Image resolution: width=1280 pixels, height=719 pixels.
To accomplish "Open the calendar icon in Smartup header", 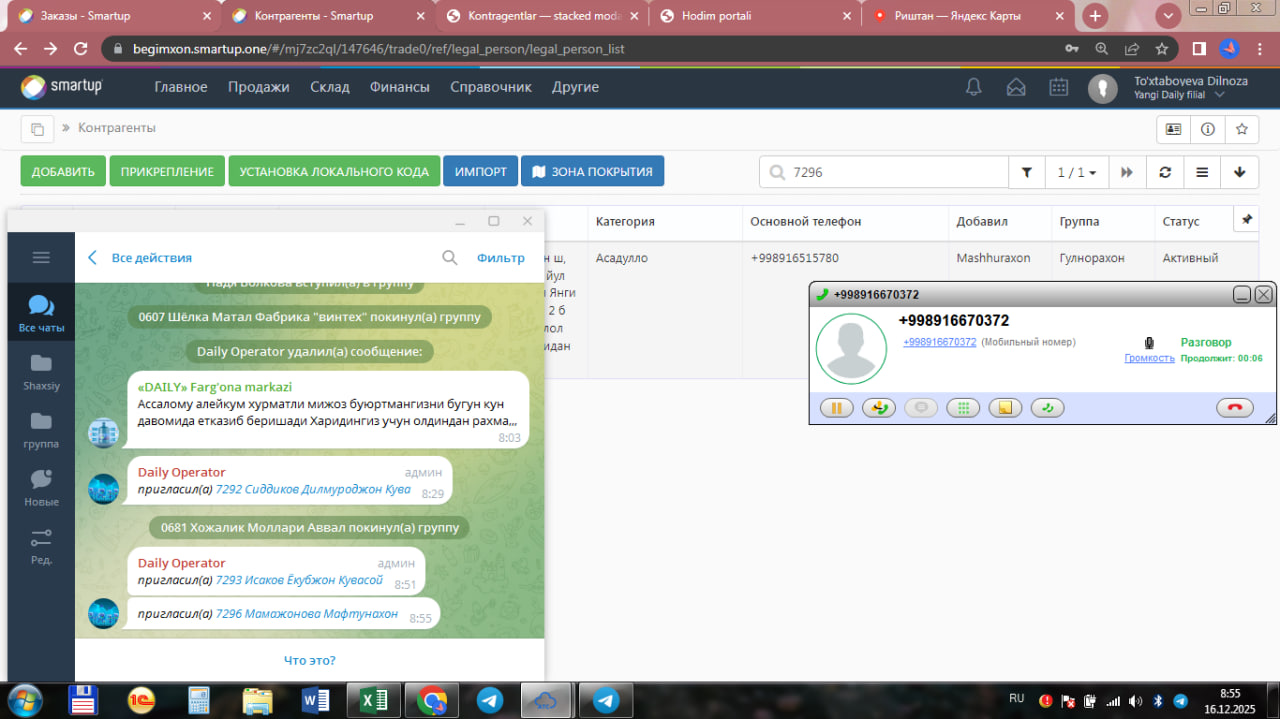I will [1059, 88].
